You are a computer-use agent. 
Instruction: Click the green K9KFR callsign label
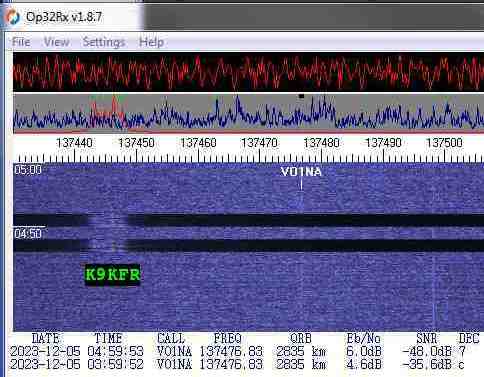(113, 275)
